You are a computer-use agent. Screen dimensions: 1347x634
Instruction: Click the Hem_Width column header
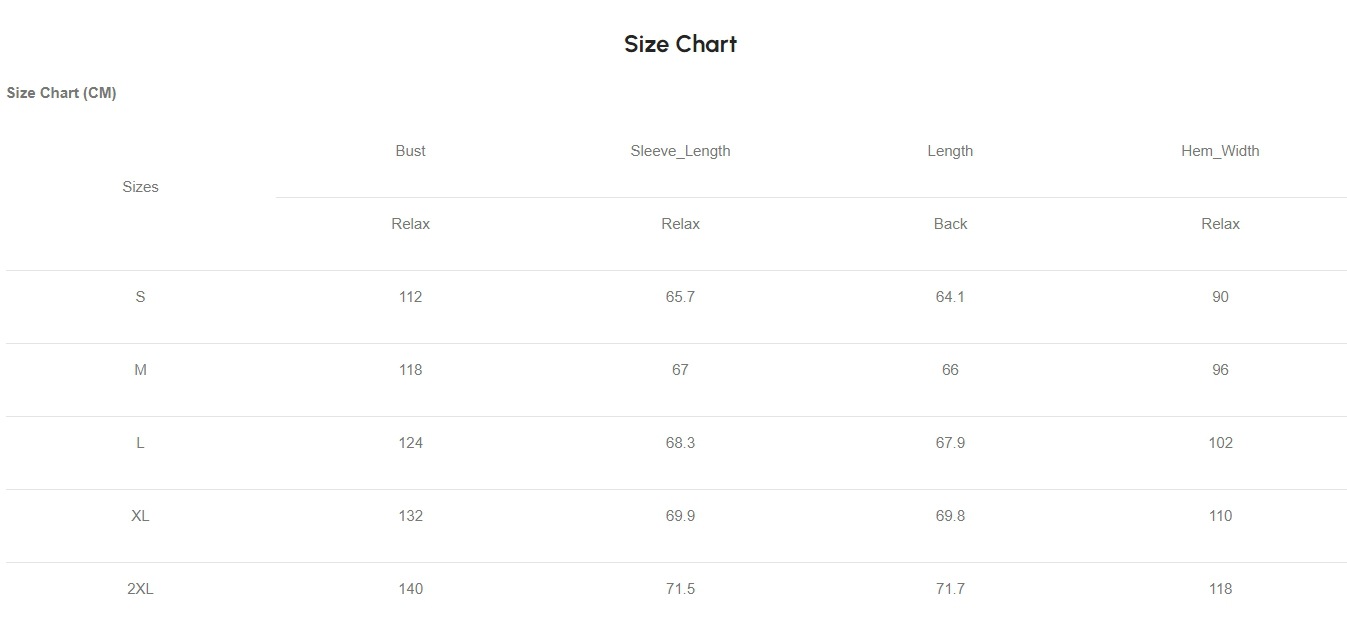1220,151
